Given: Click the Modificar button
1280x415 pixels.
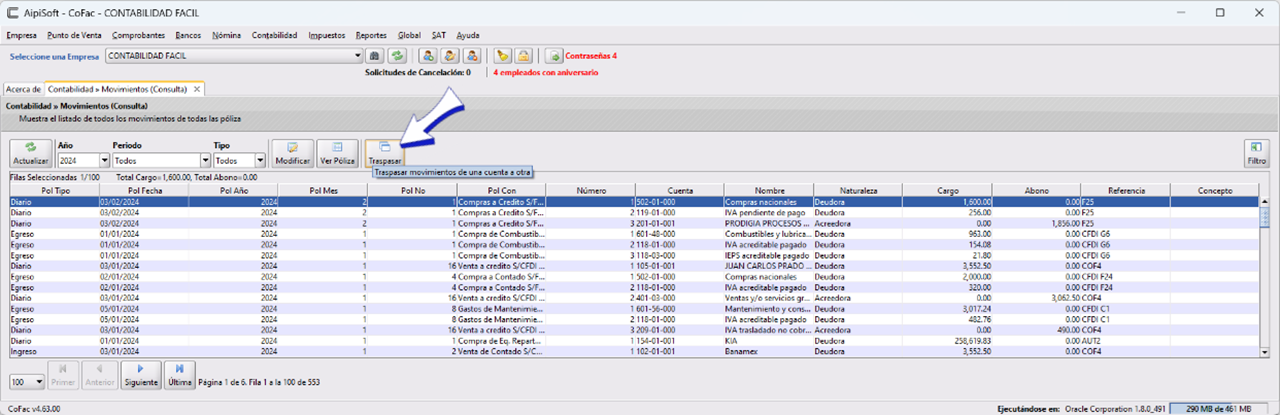Looking at the screenshot, I should point(293,153).
